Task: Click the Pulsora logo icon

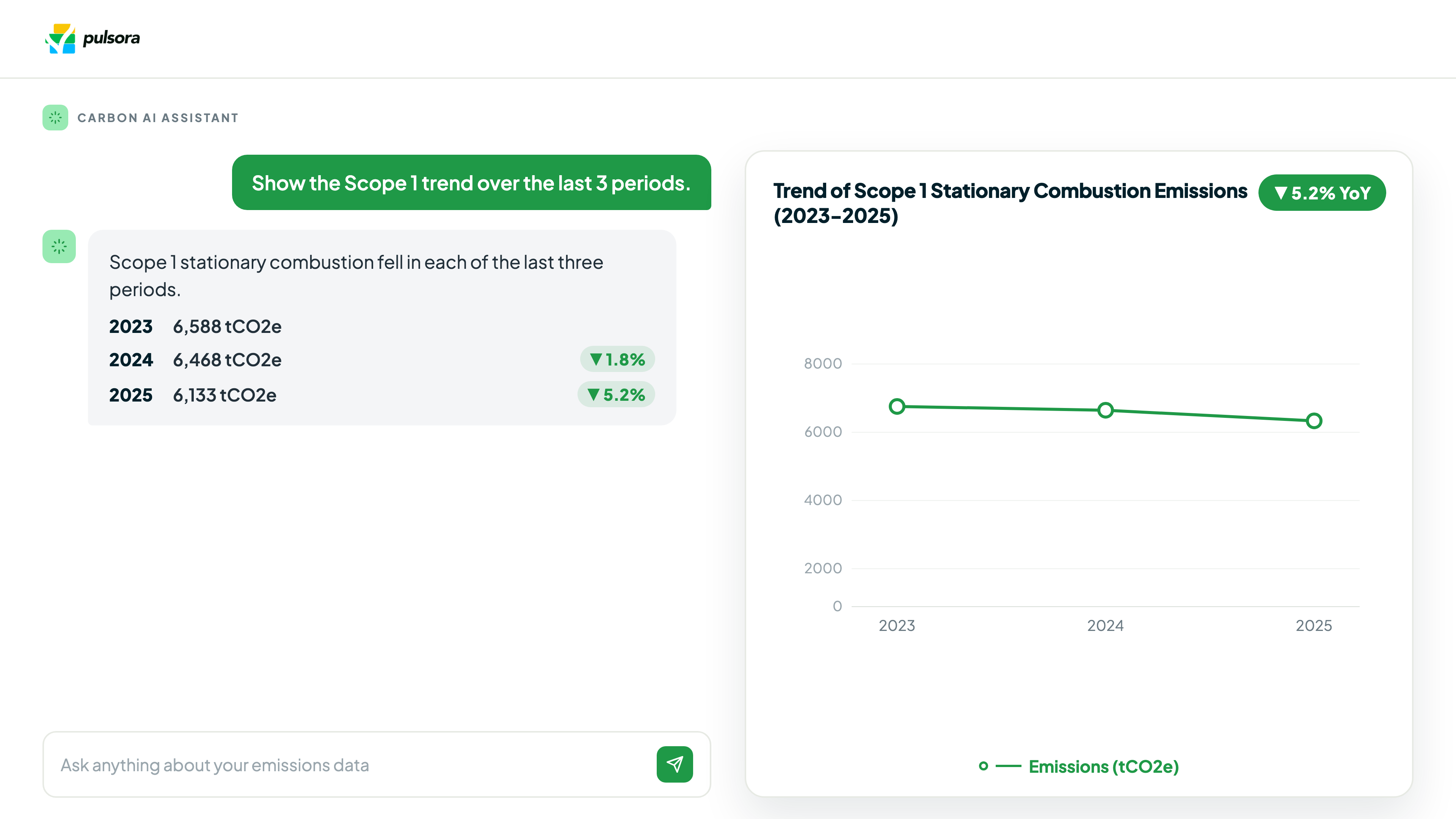Action: click(x=60, y=38)
